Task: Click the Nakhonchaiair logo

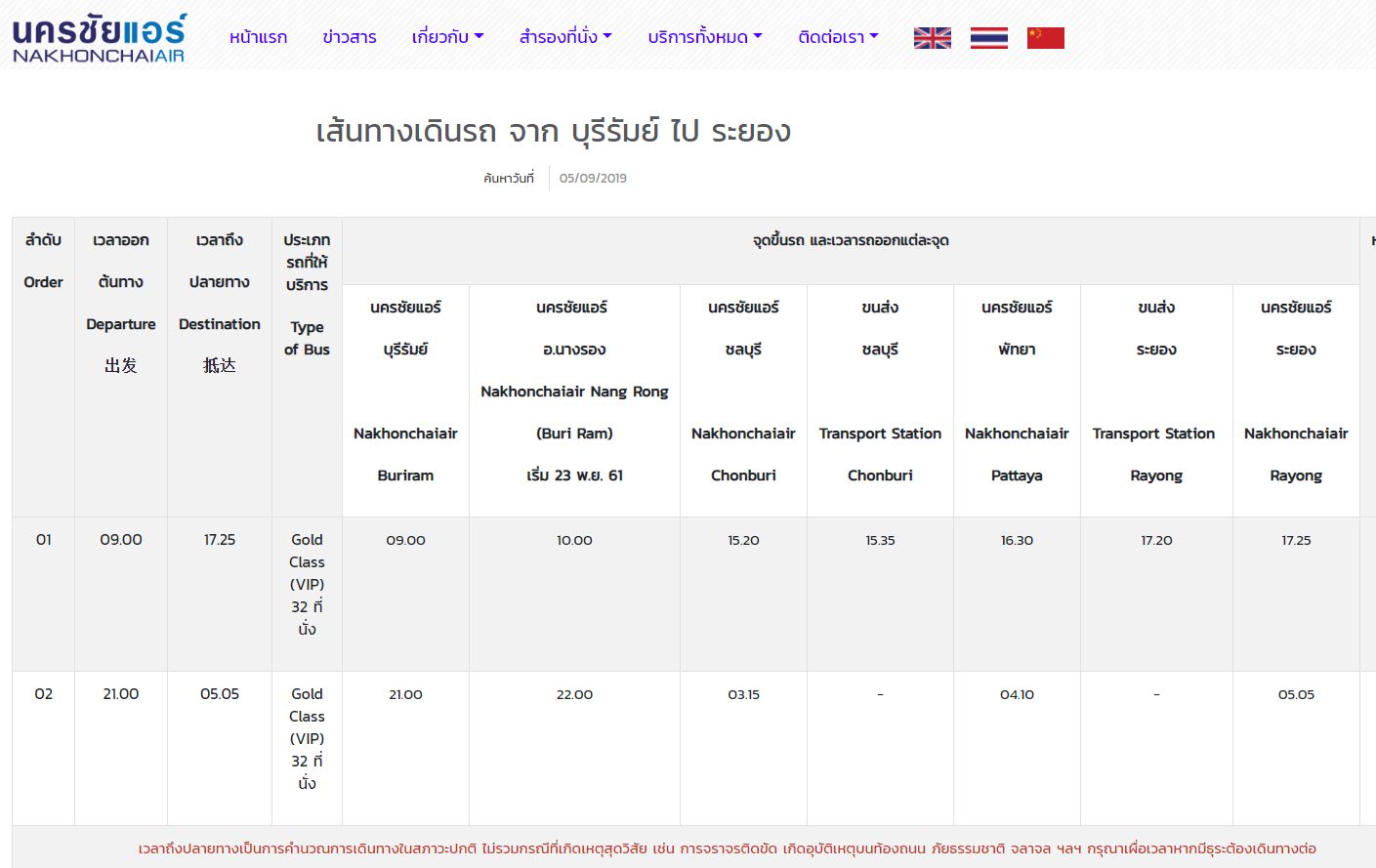Action: coord(99,38)
